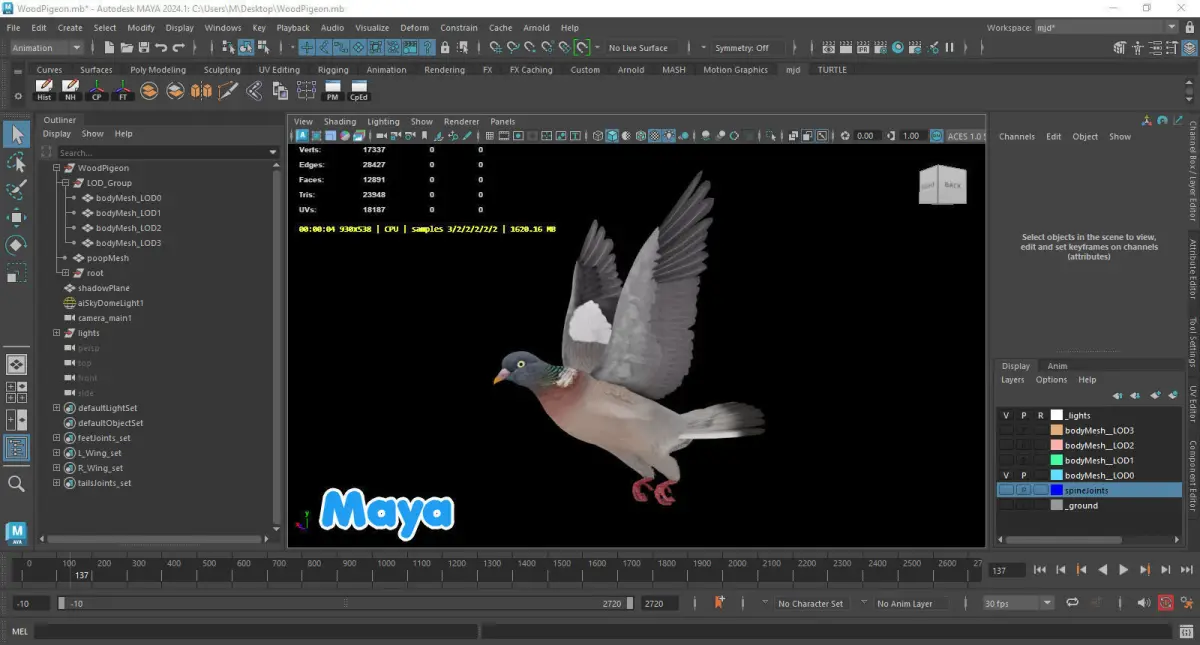
Task: Toggle visibility box of bodyMesh__LOD3 layer
Action: pyautogui.click(x=1005, y=430)
